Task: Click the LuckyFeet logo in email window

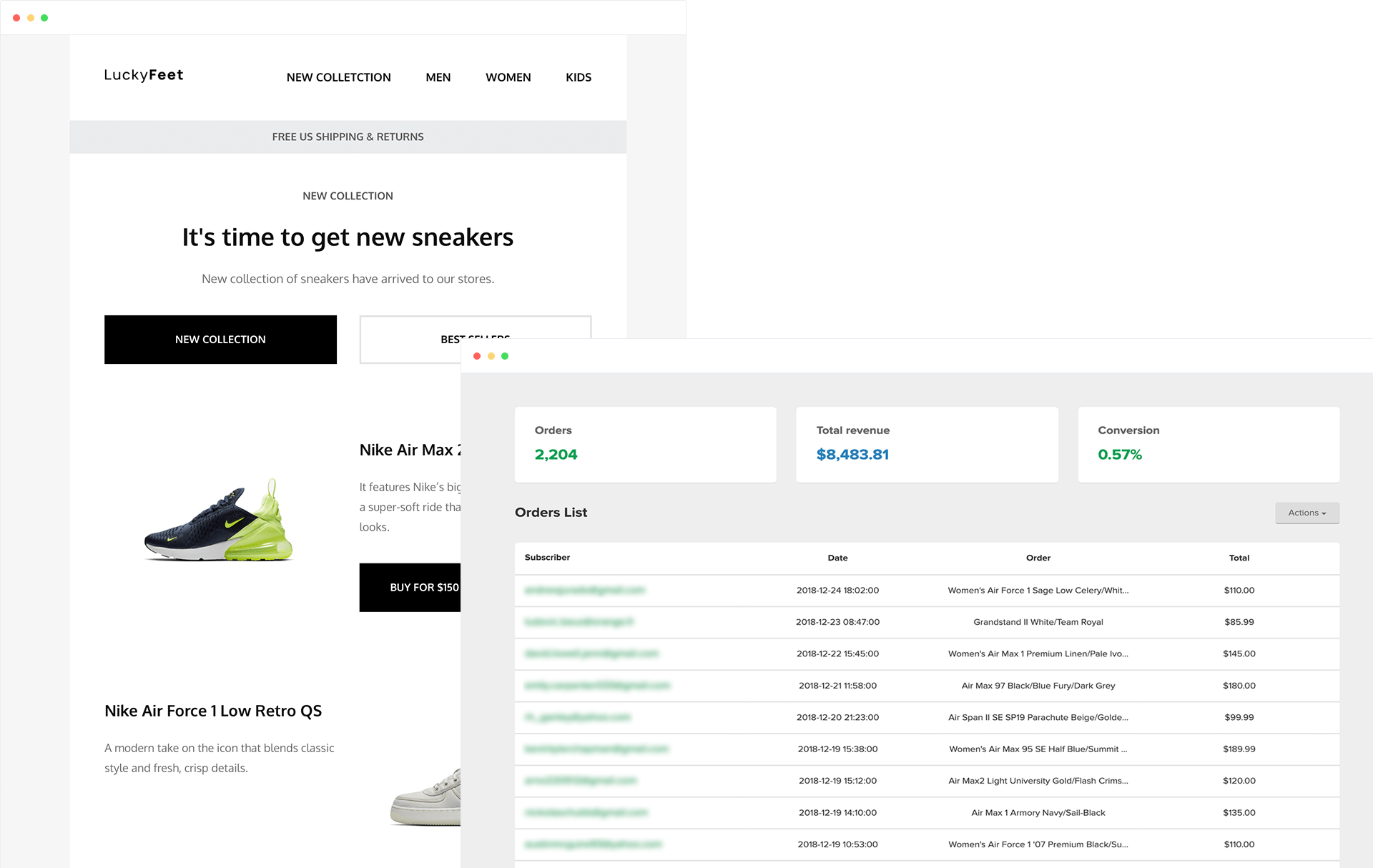Action: tap(144, 75)
